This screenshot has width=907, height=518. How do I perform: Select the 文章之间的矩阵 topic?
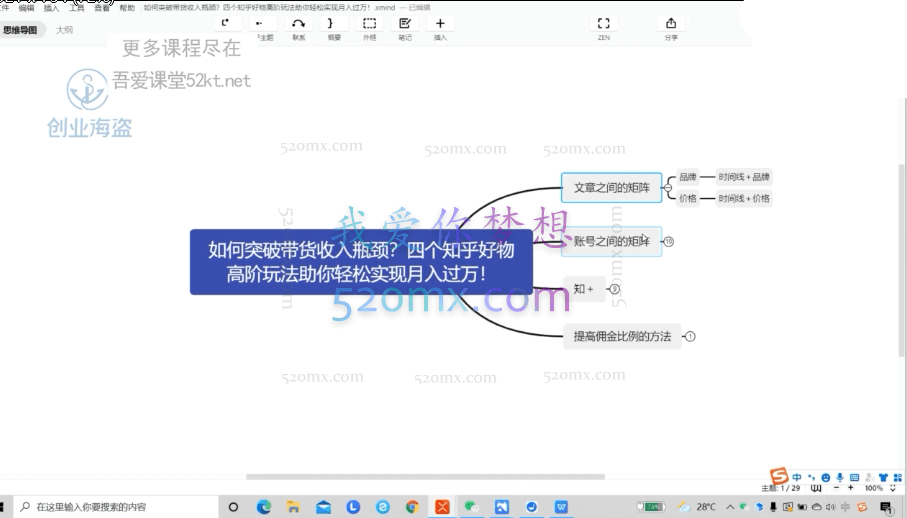point(611,187)
